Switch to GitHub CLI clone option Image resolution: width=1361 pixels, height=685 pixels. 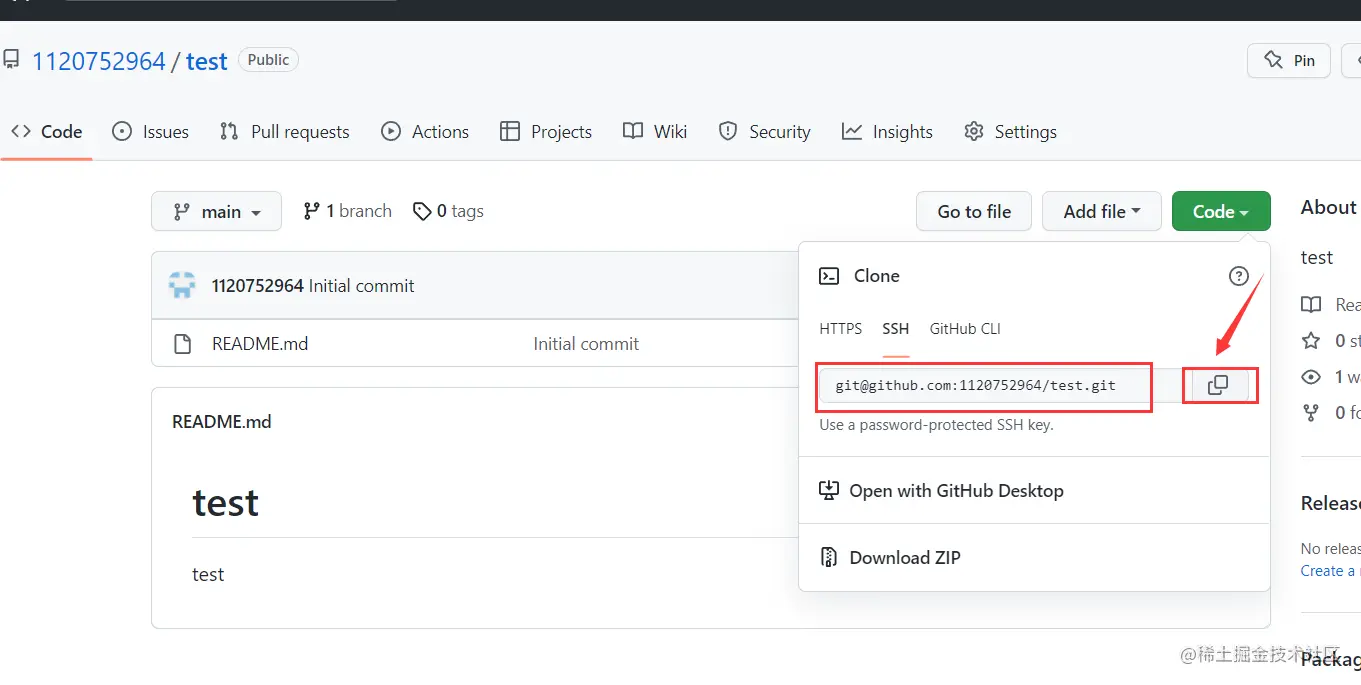(965, 329)
